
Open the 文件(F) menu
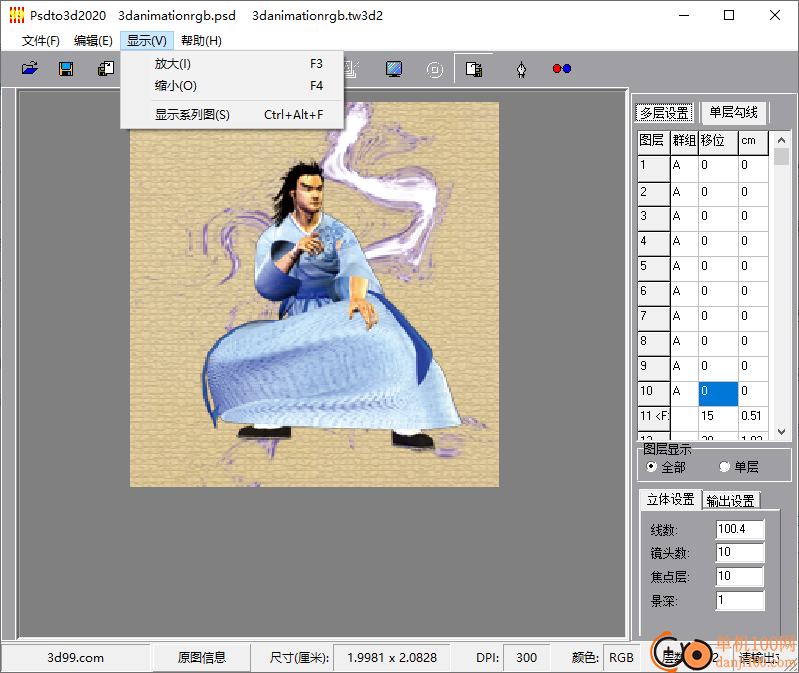(x=41, y=41)
